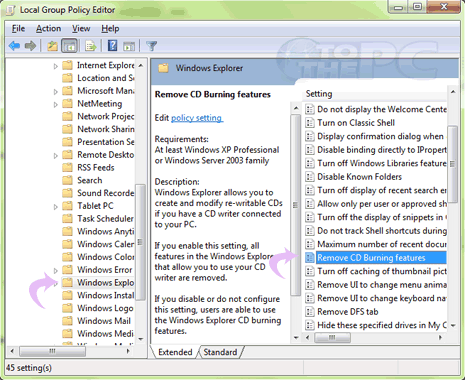Switch to the Extended tab
Image resolution: width=465 pixels, height=380 pixels.
[x=175, y=352]
